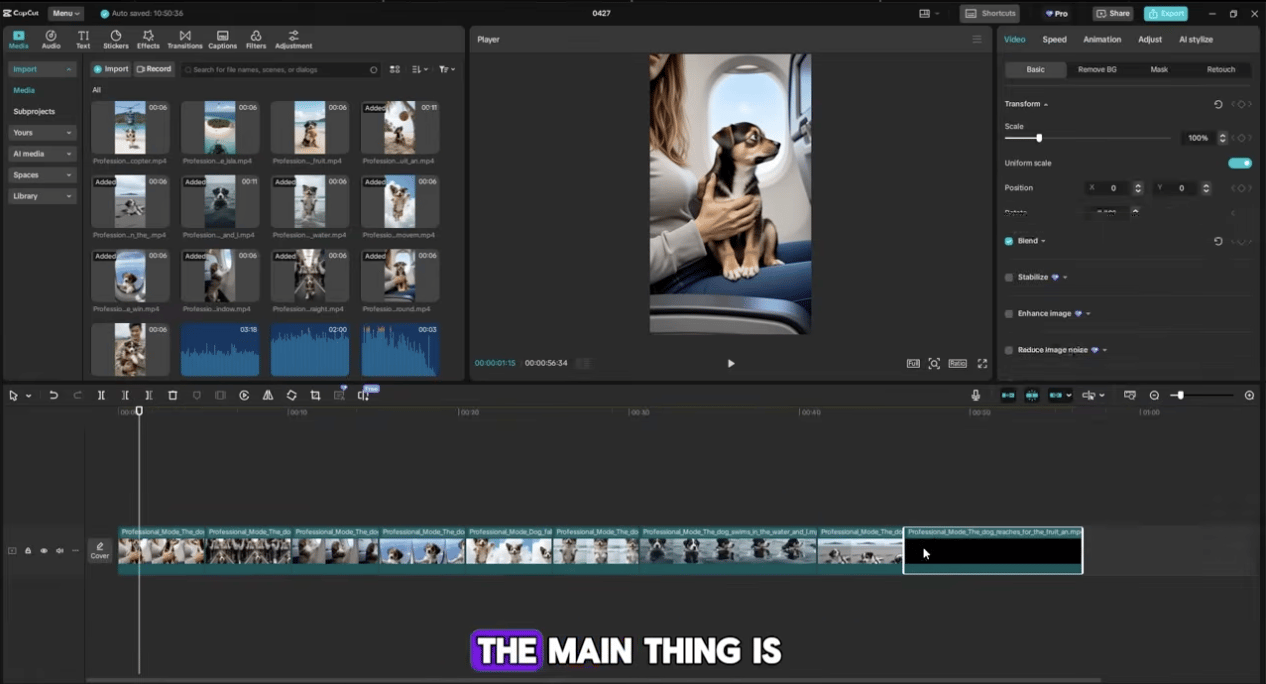Select the Remove BG sub-tab
Image resolution: width=1266 pixels, height=684 pixels.
1097,69
